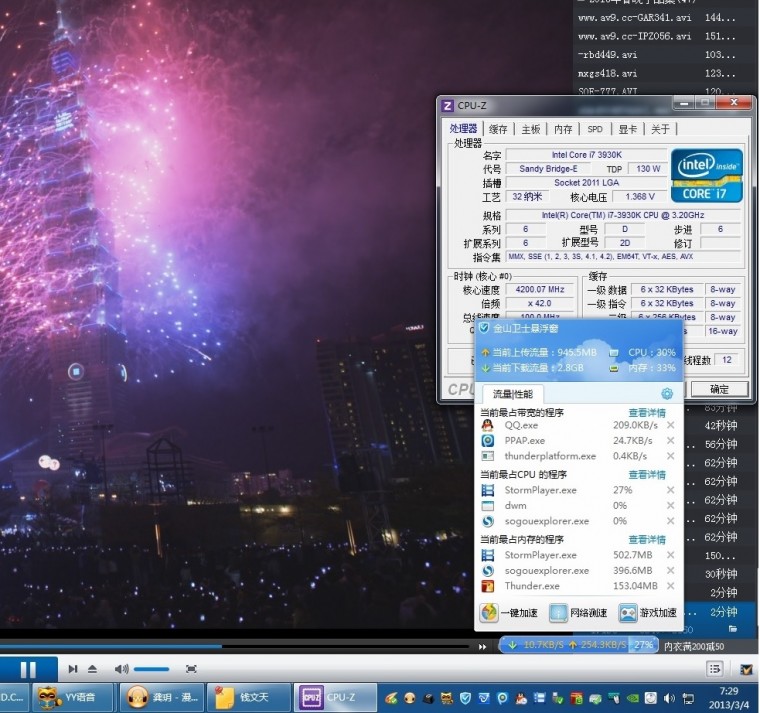End sogouexplorer.exe 0% row X icon

671,521
